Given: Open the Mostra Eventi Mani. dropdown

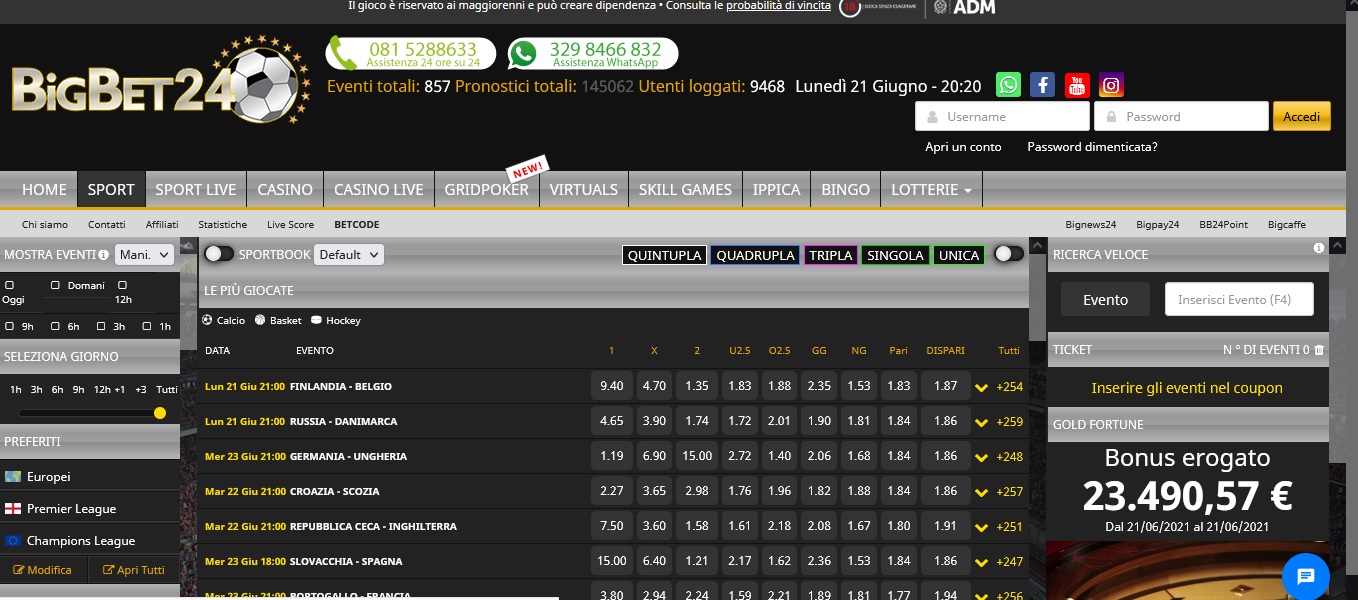Looking at the screenshot, I should point(144,255).
